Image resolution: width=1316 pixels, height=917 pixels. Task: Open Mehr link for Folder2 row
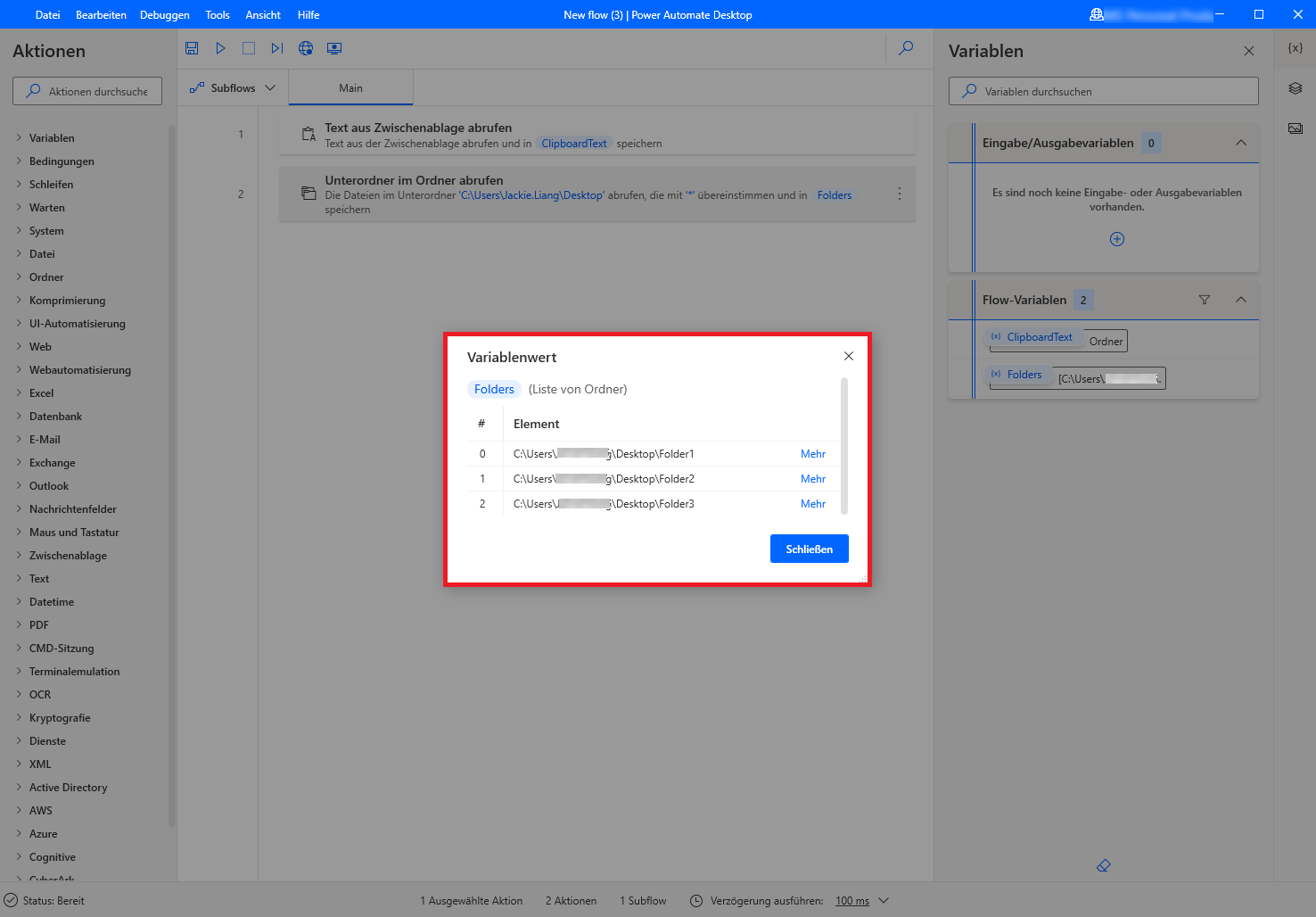(x=813, y=479)
